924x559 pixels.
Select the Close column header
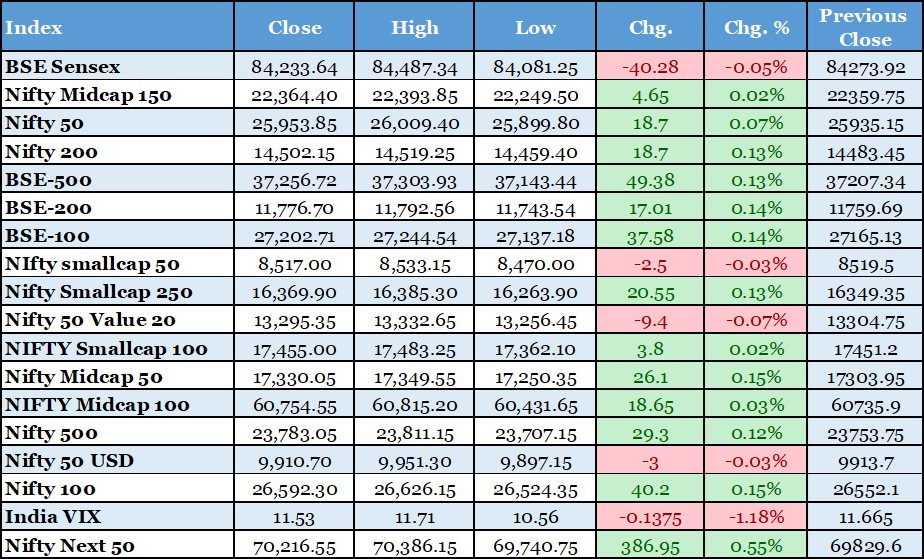click(295, 27)
